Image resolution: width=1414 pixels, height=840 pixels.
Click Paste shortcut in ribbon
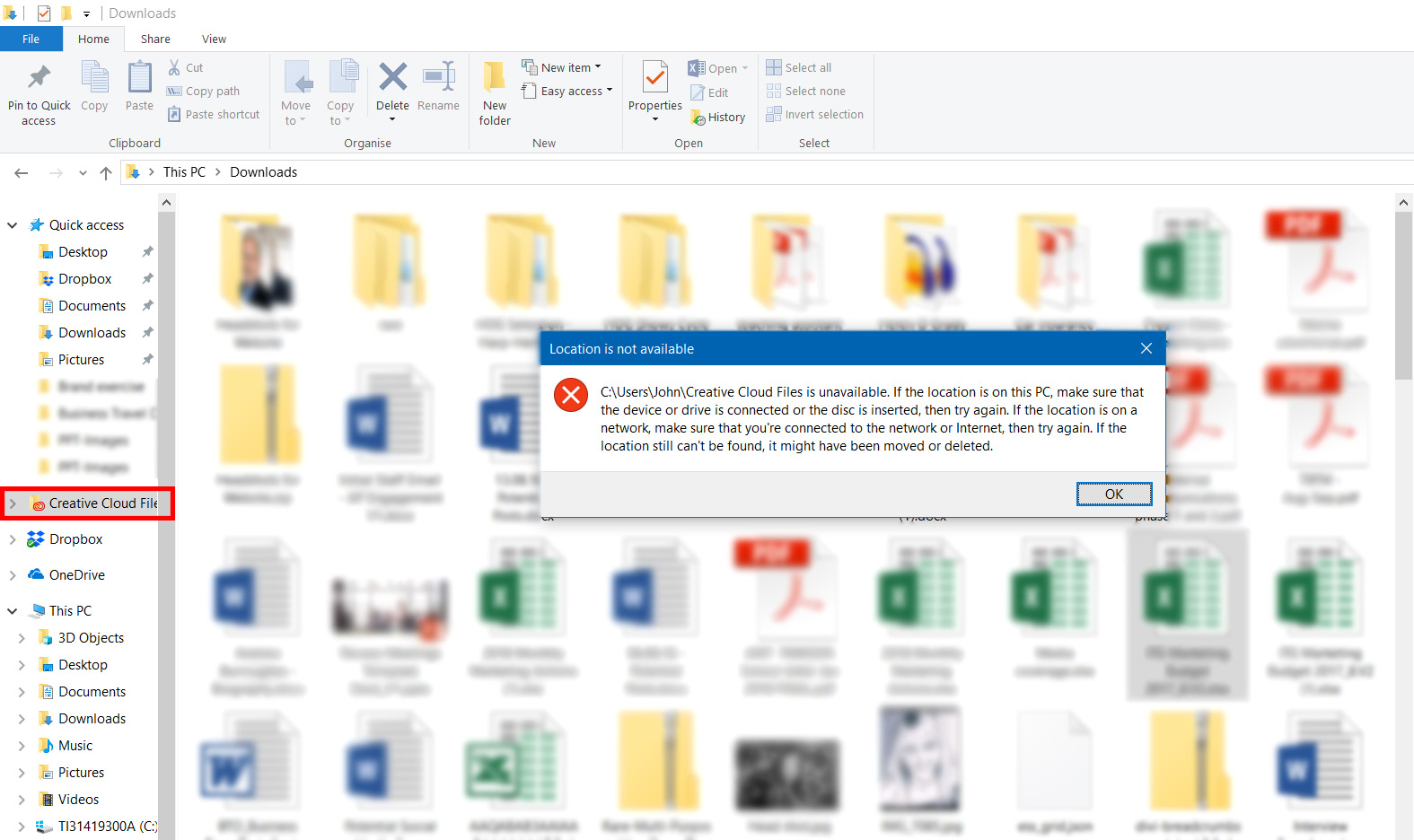click(x=214, y=114)
